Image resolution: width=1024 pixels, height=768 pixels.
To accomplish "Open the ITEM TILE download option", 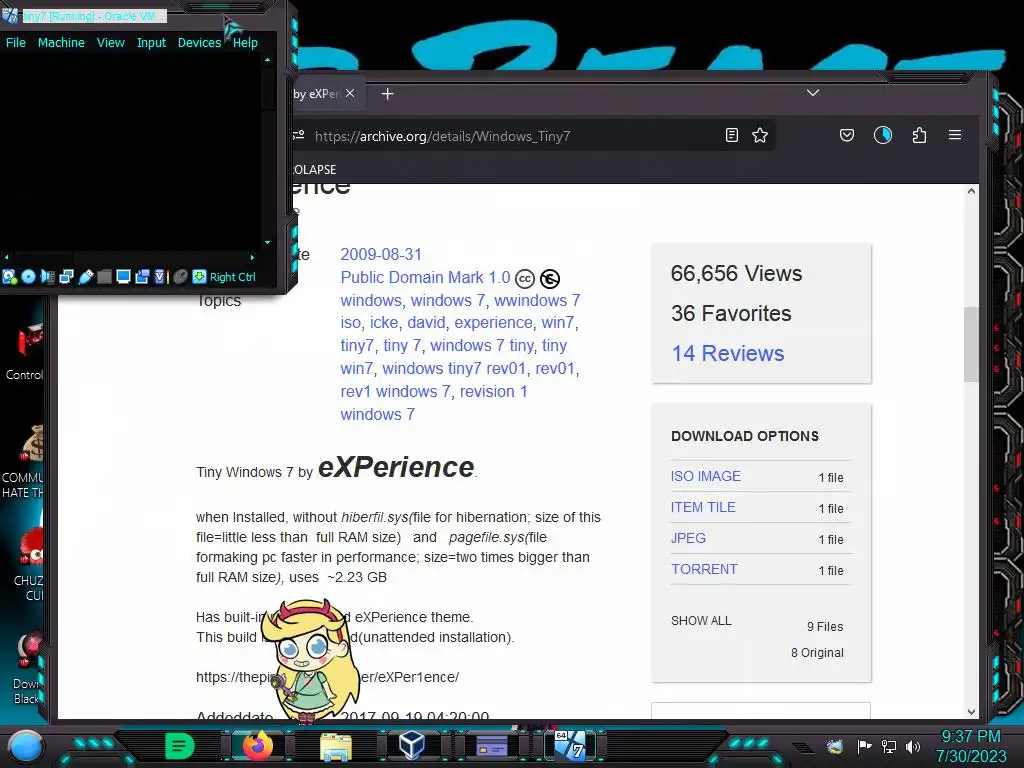I will [x=703, y=507].
